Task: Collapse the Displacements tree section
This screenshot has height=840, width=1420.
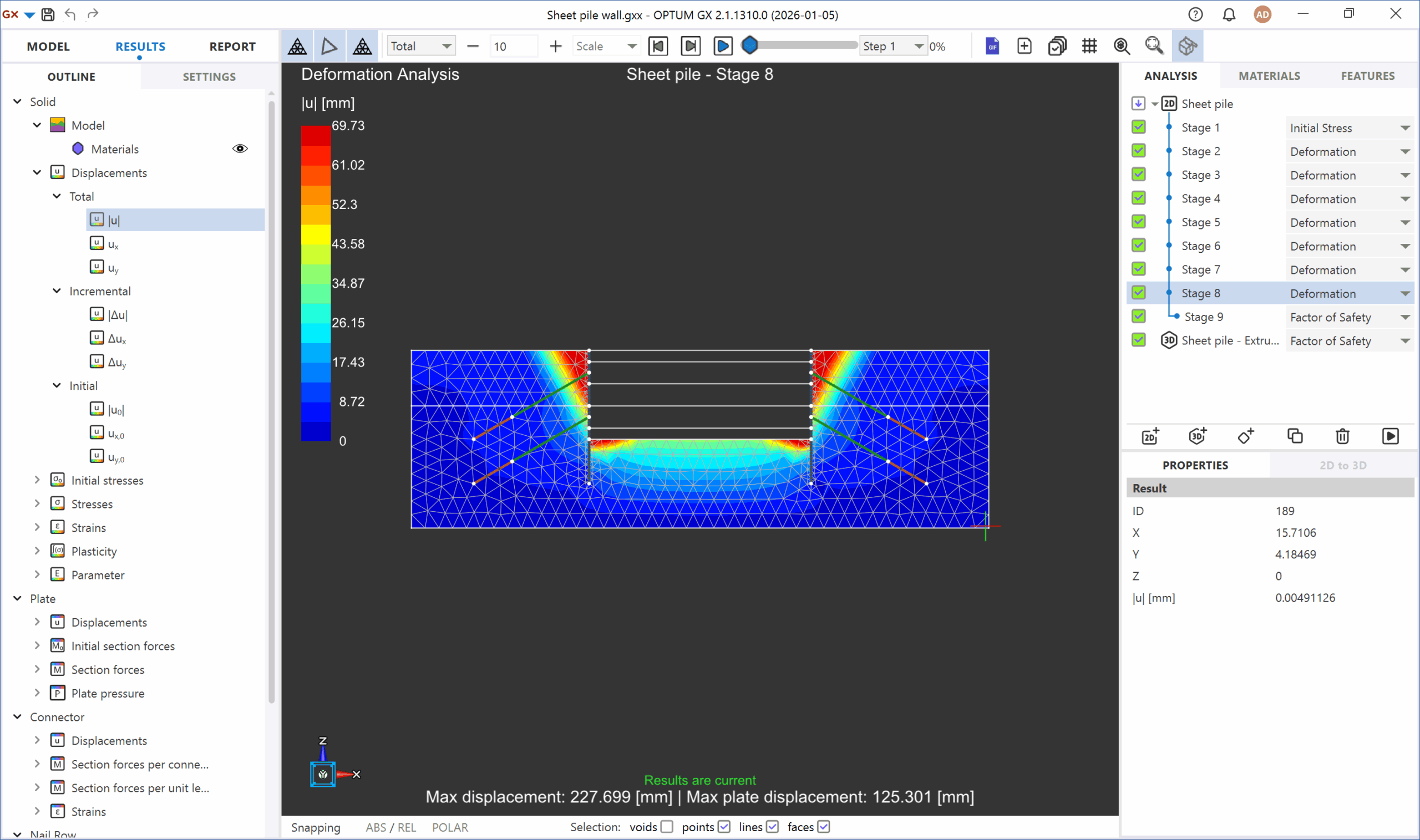Action: [37, 172]
